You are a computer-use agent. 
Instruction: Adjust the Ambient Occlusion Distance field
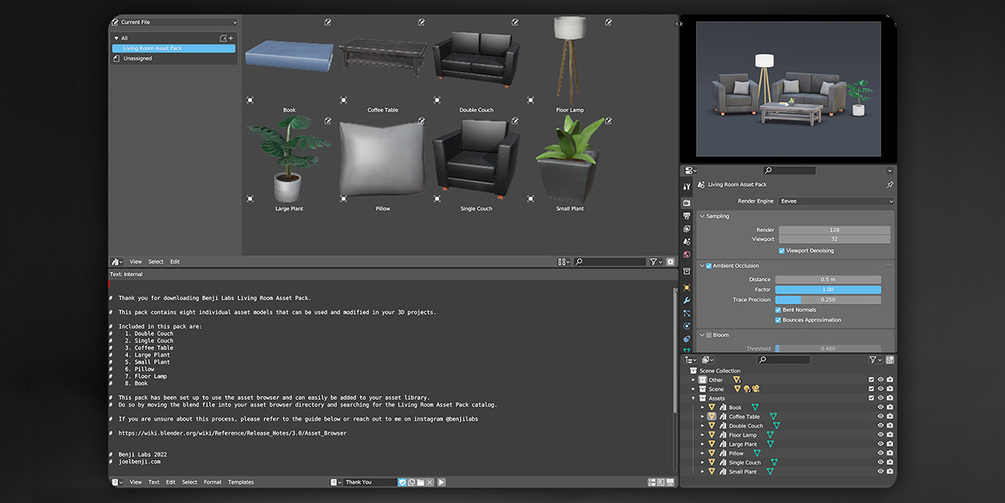click(x=827, y=279)
